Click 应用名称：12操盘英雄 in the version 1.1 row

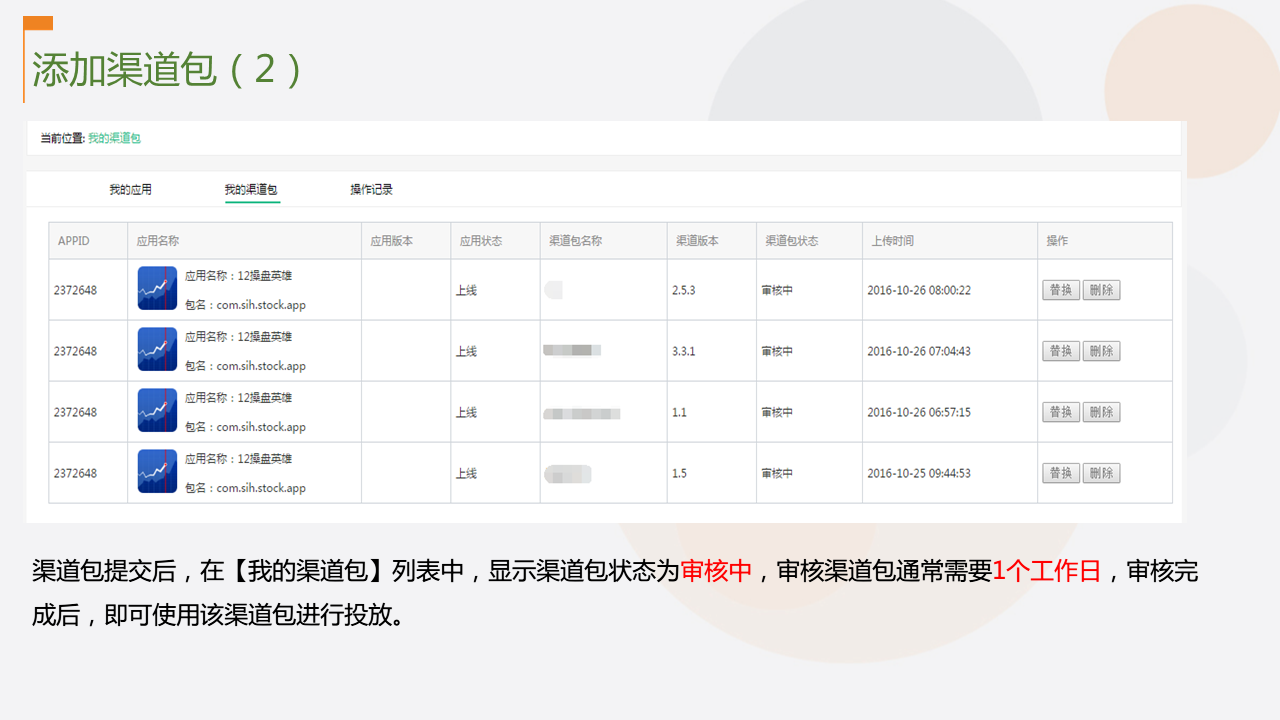click(239, 397)
